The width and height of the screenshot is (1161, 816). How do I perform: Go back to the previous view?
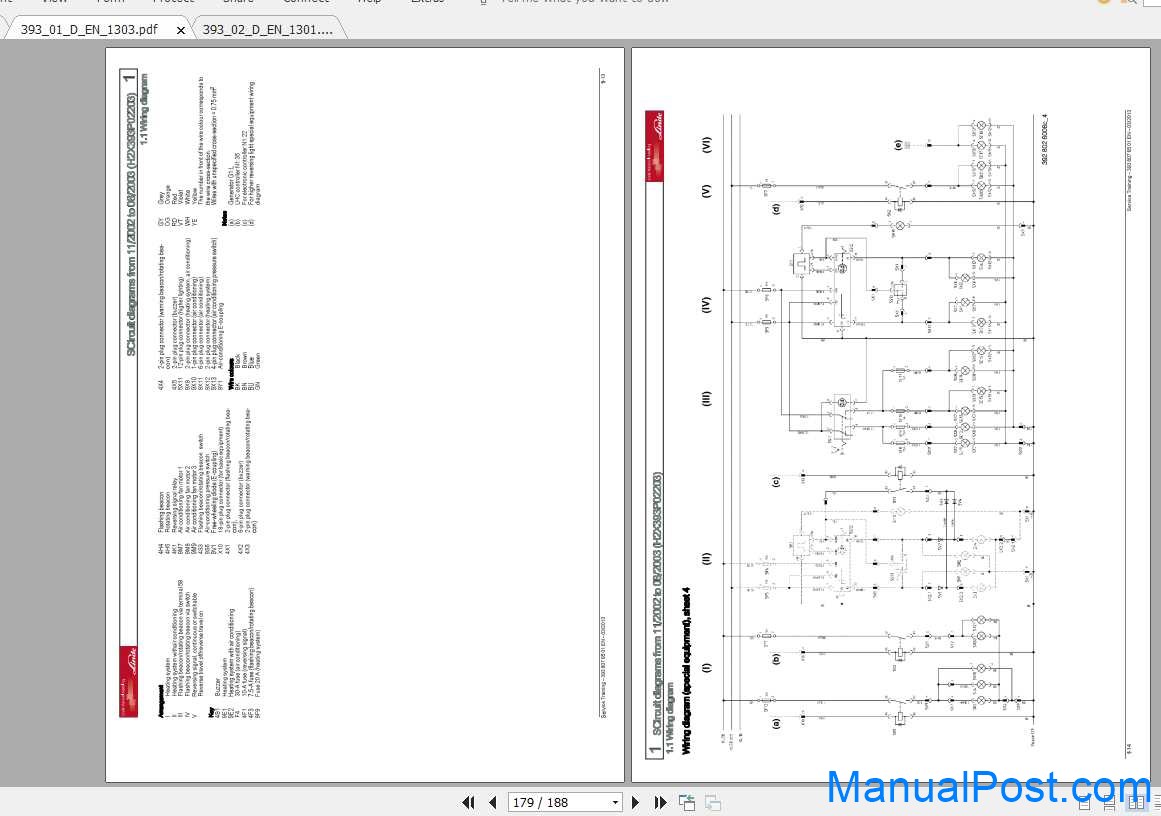pyautogui.click(x=686, y=803)
